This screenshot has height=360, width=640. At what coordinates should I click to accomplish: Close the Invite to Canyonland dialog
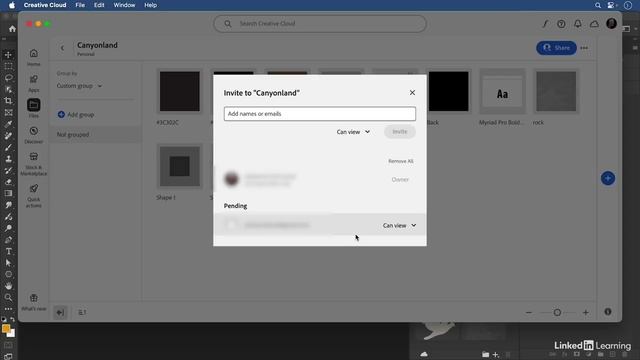coord(412,93)
